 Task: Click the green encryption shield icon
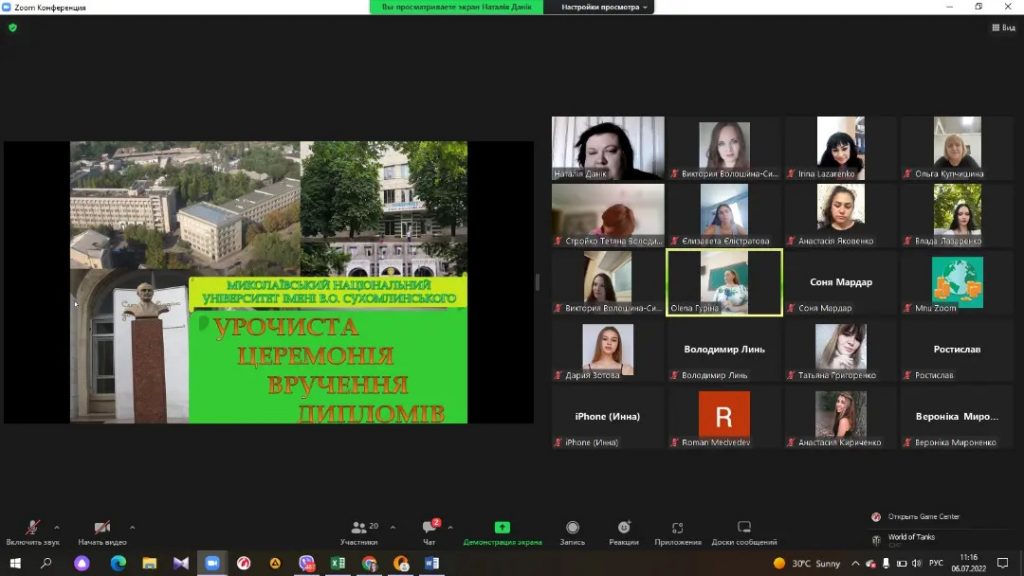click(13, 27)
